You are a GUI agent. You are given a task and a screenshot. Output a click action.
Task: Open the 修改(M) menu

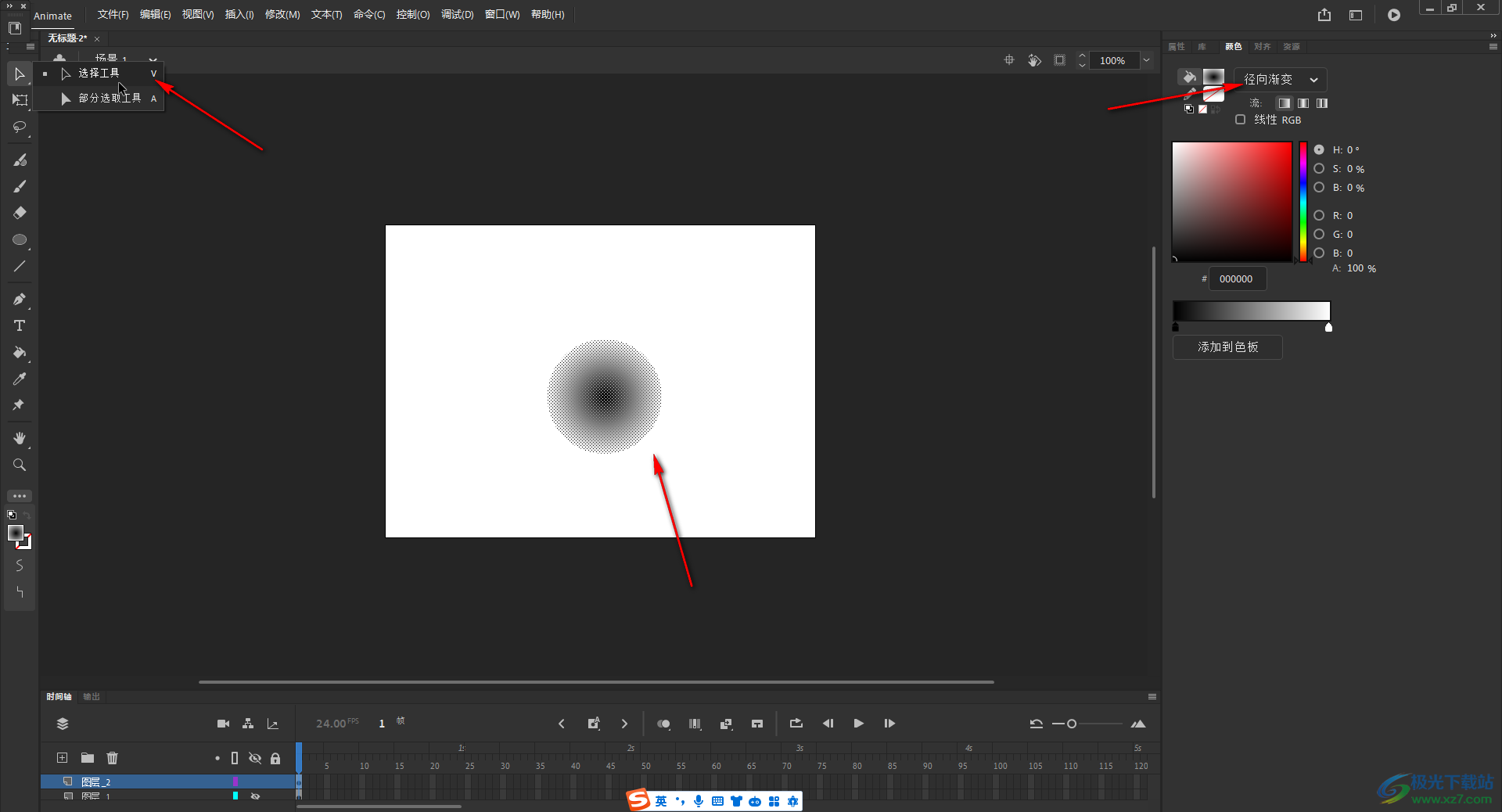(282, 15)
